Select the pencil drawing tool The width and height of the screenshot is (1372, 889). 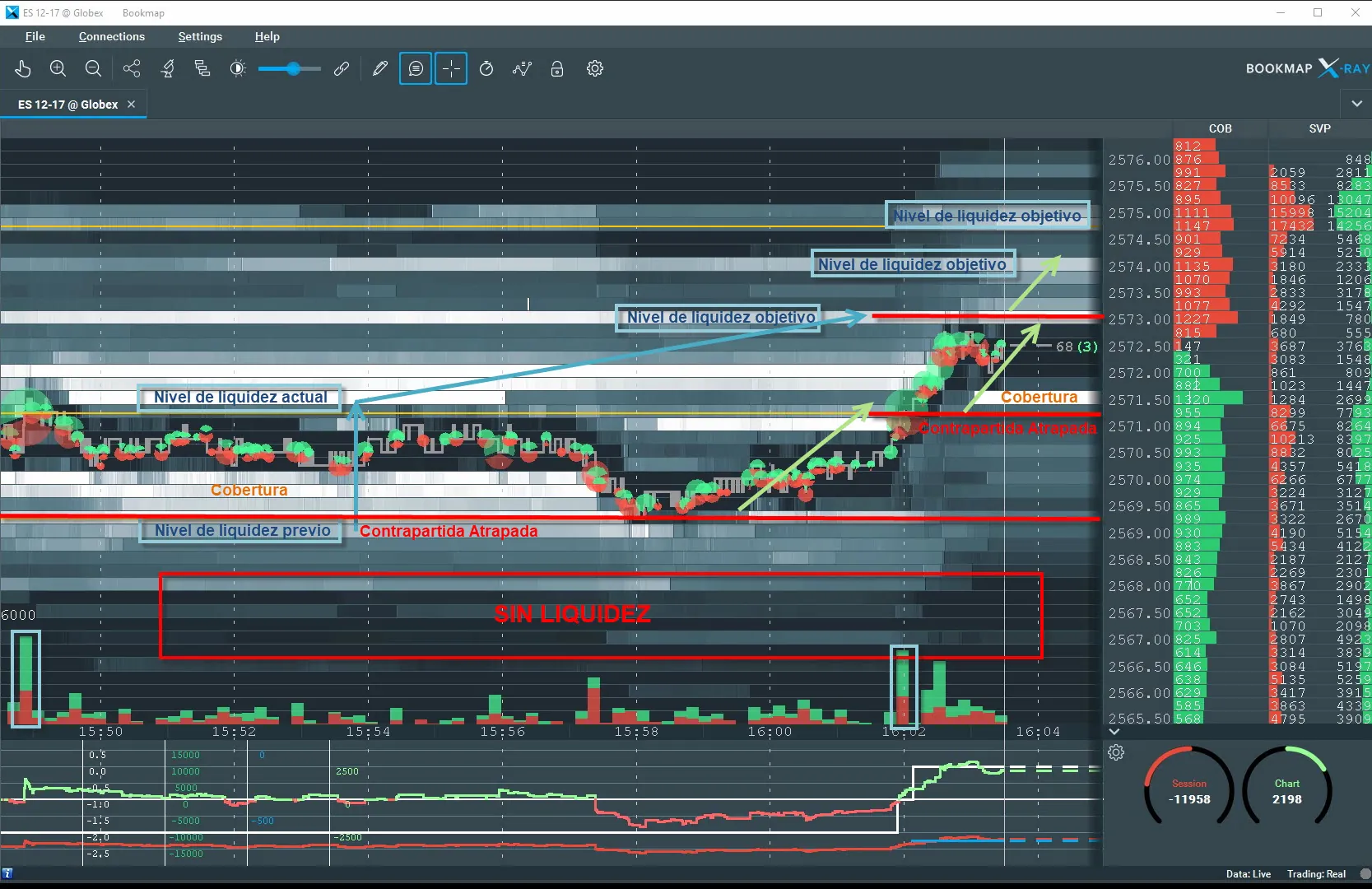[x=379, y=69]
